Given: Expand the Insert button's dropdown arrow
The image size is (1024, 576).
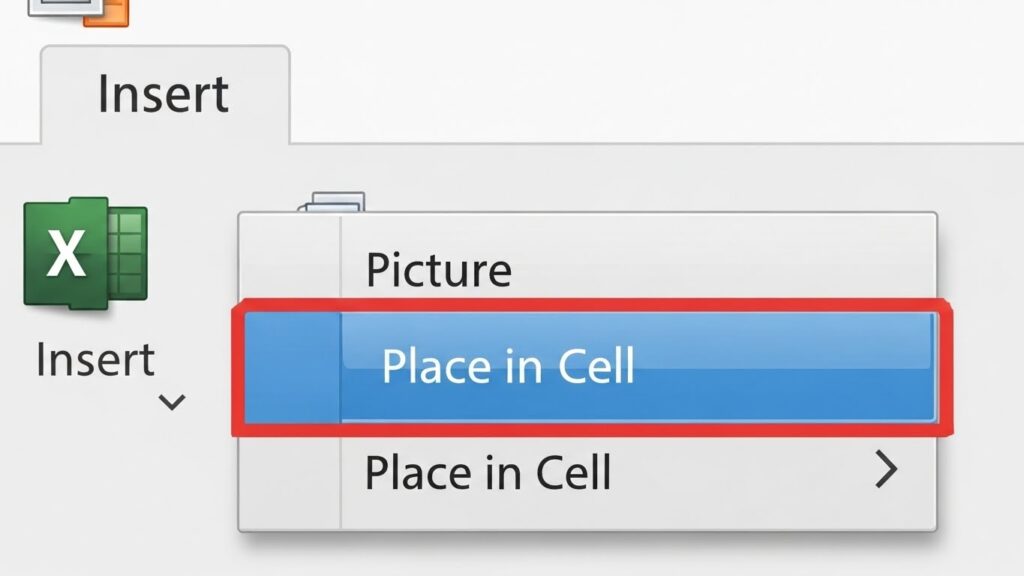Looking at the screenshot, I should pyautogui.click(x=172, y=402).
